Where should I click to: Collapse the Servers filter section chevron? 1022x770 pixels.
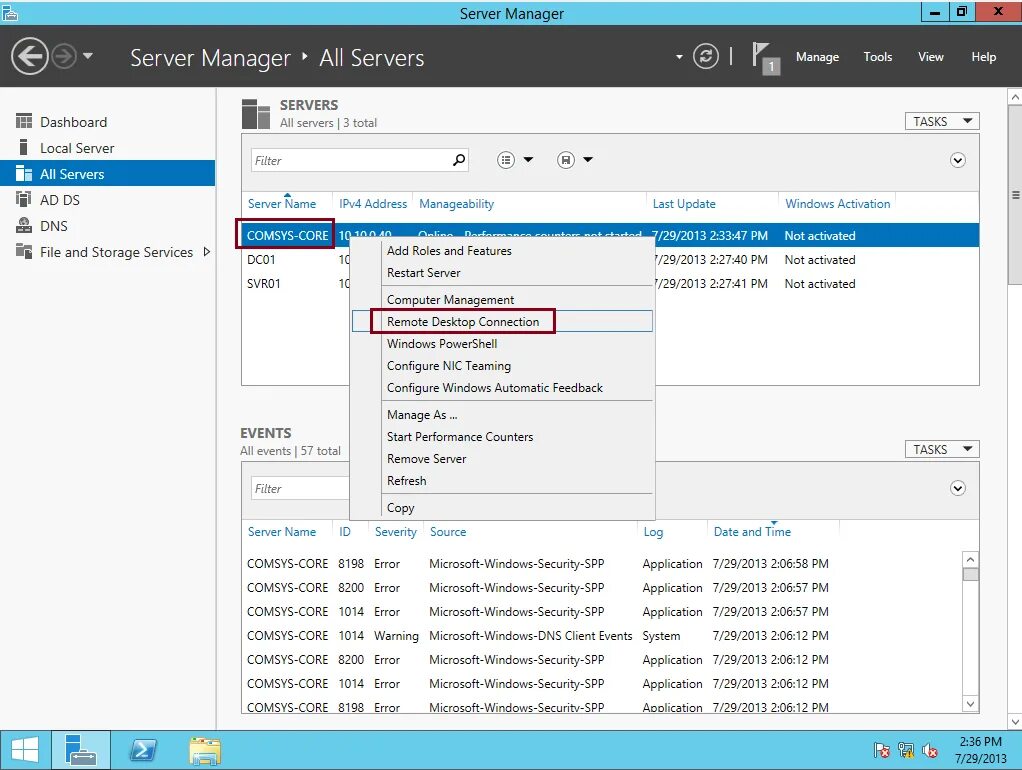(x=957, y=160)
